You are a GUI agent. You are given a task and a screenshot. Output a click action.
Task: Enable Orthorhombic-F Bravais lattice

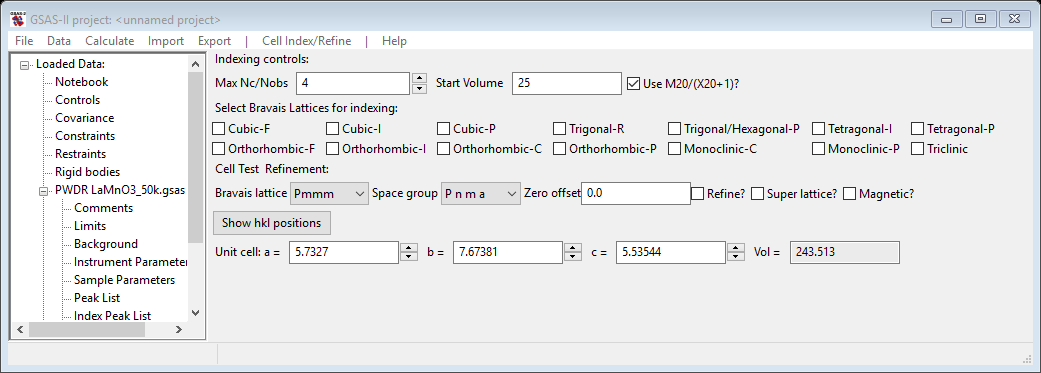[218, 149]
